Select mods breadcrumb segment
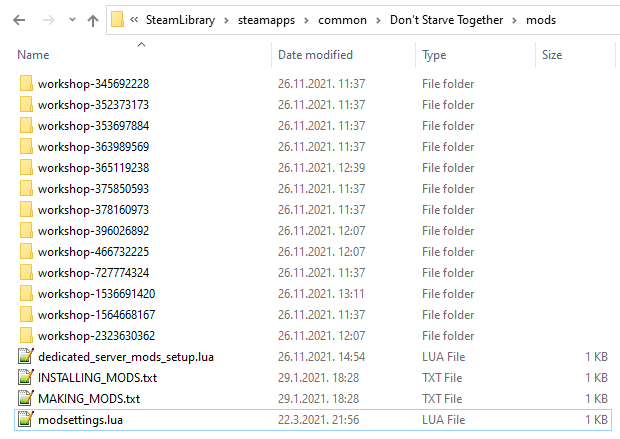620x439 pixels. [541, 20]
